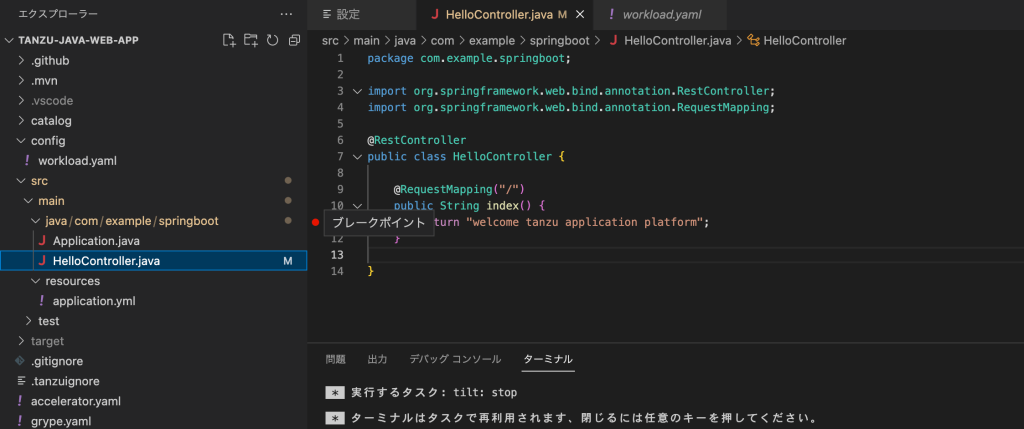Collapse all folders in explorer
This screenshot has height=429, width=1024.
point(294,41)
